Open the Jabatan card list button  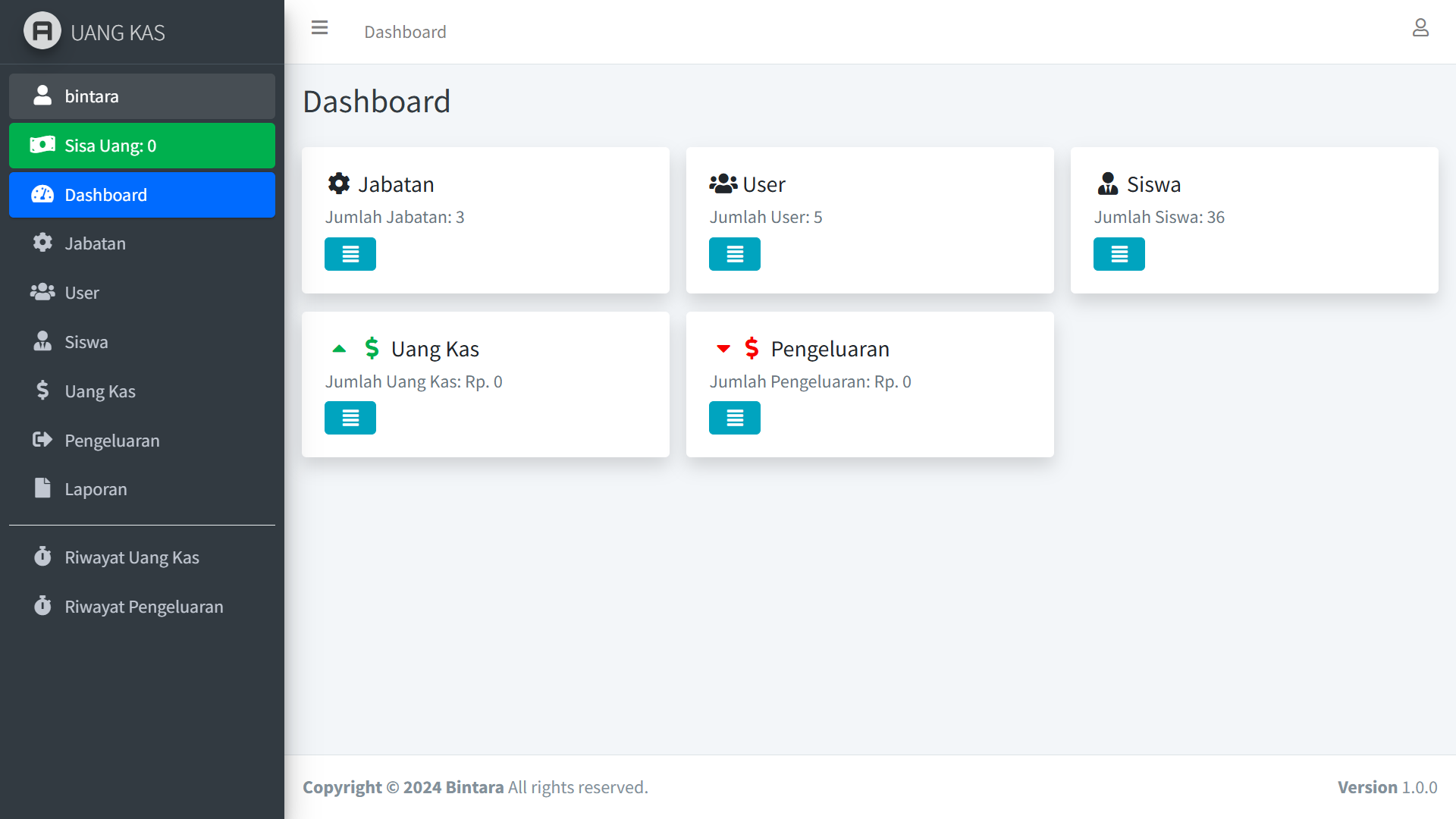click(350, 254)
